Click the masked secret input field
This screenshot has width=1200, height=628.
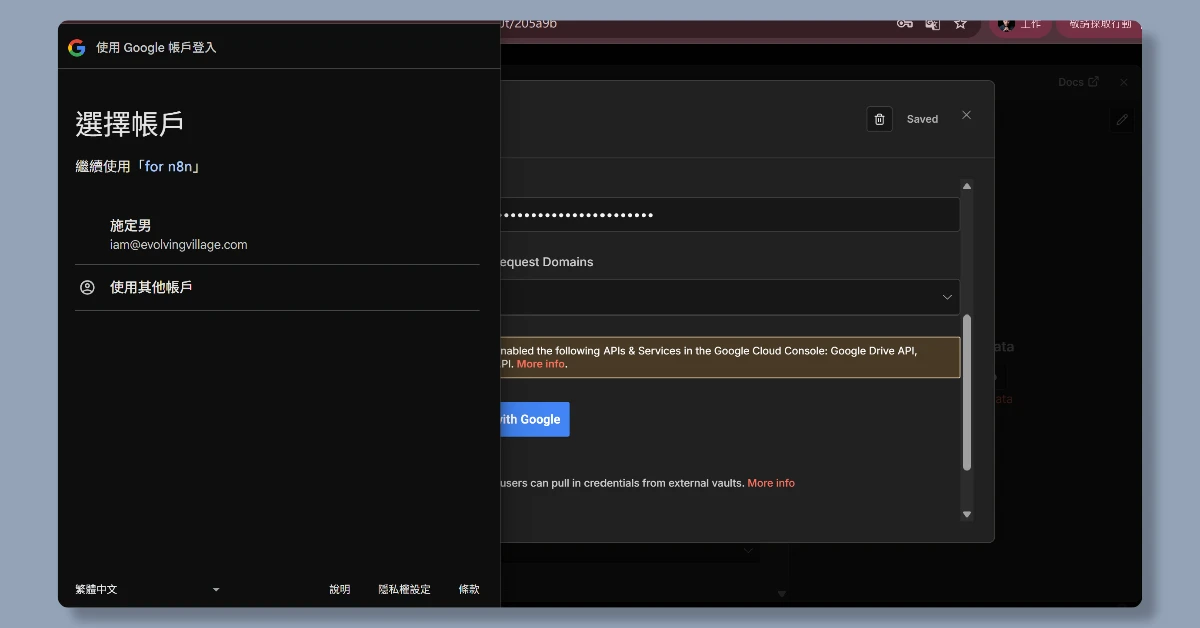pos(729,215)
